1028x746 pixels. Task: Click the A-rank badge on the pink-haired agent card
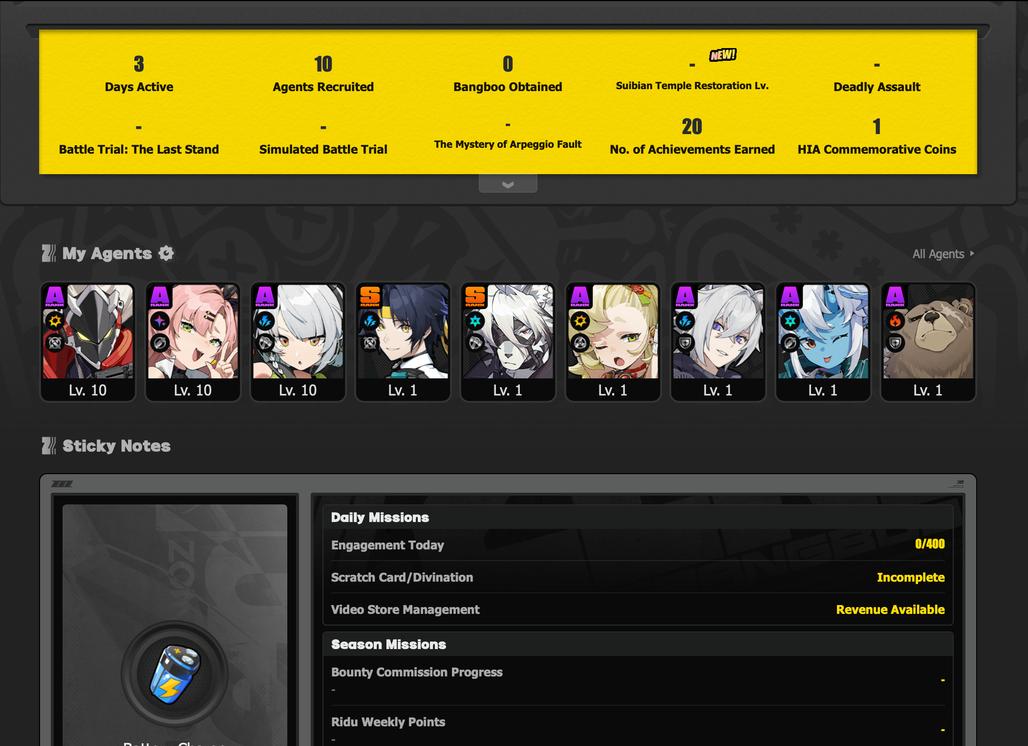point(160,297)
